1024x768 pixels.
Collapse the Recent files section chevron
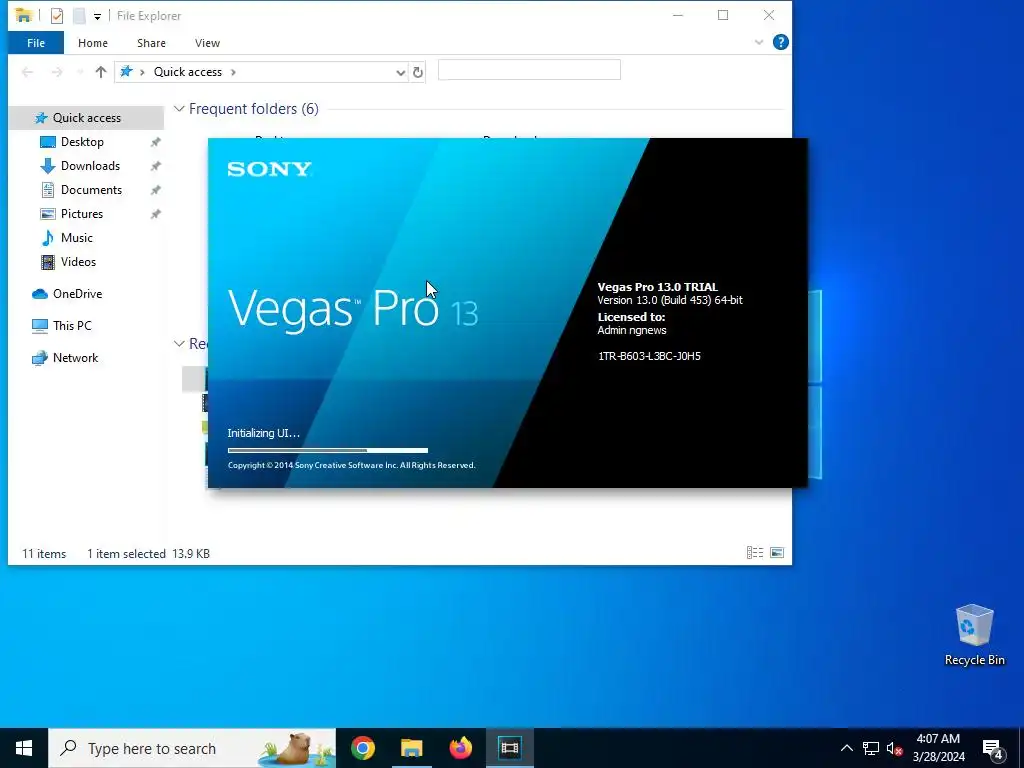click(179, 344)
